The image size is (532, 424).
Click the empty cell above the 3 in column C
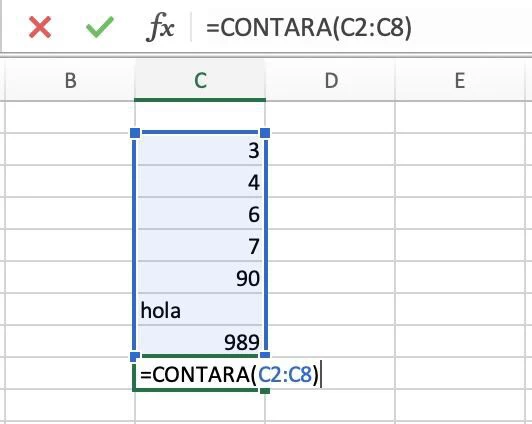click(x=200, y=117)
